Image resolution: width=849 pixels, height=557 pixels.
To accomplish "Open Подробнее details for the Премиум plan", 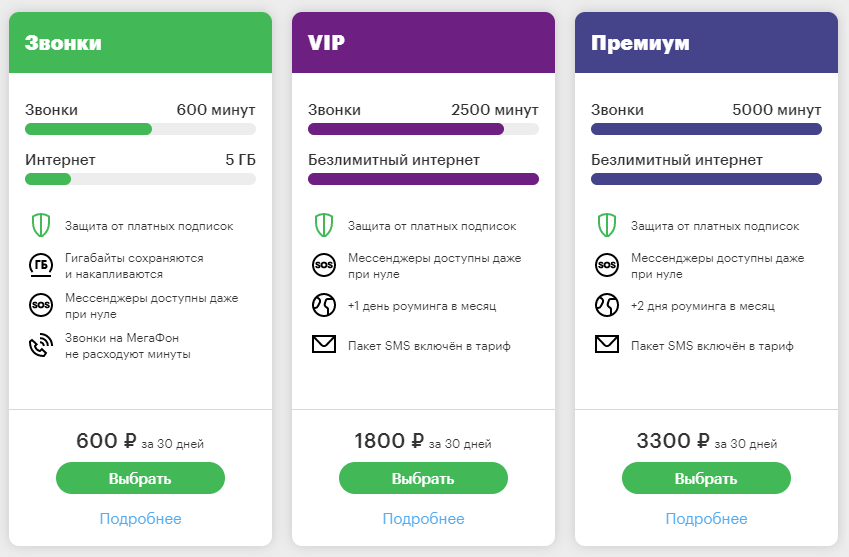I will point(706,519).
